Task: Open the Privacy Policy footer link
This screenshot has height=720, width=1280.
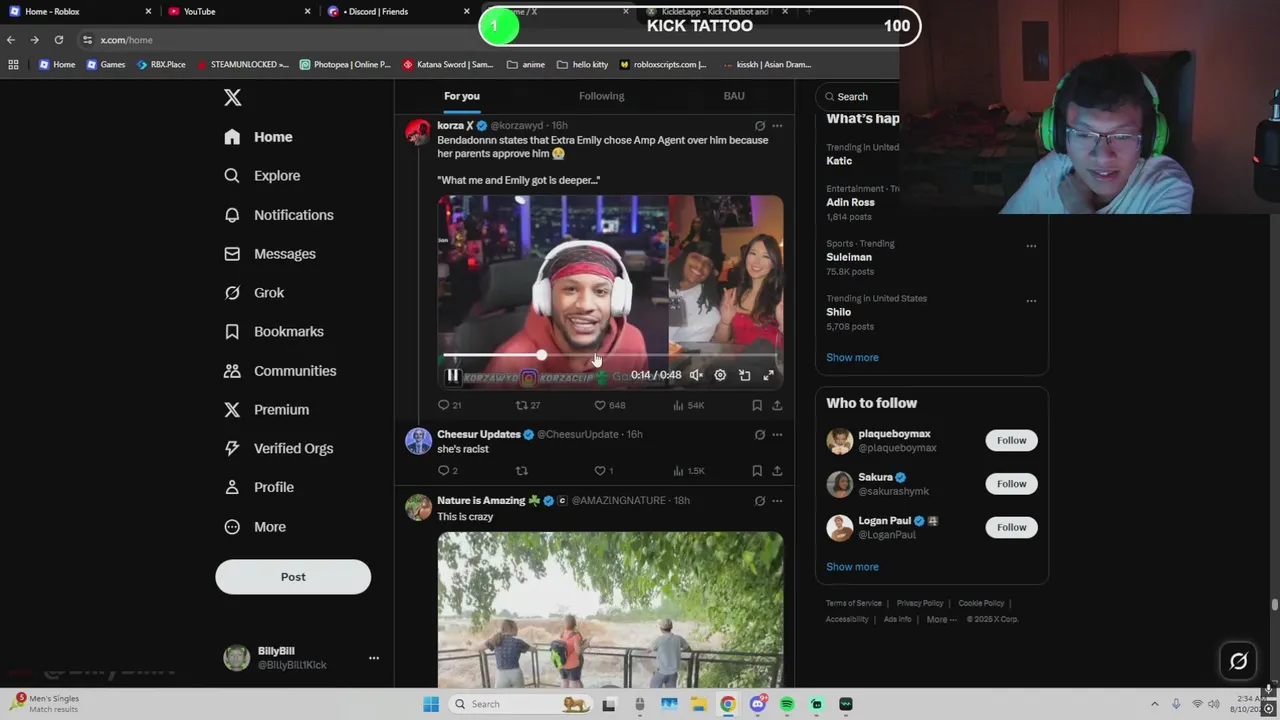Action: [920, 603]
